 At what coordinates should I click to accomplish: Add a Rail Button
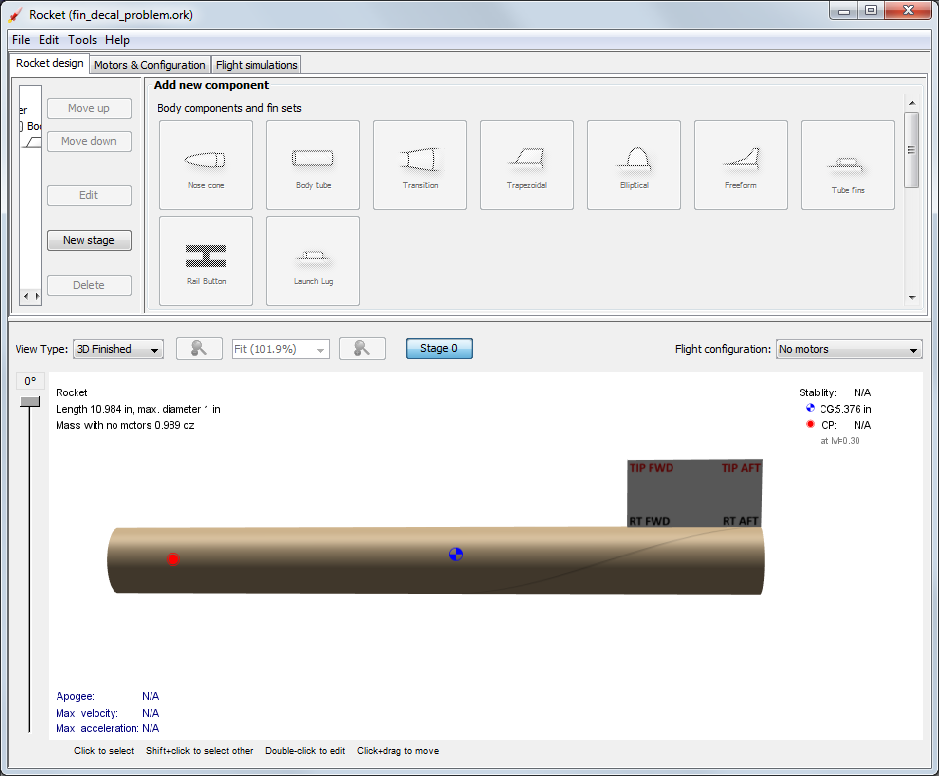click(205, 260)
